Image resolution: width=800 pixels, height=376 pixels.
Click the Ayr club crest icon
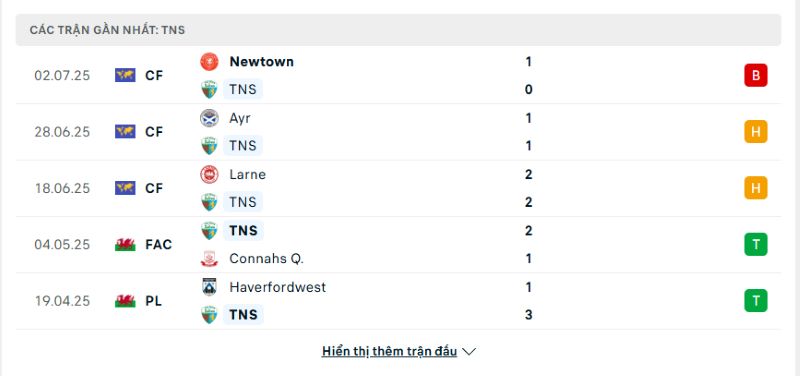pos(209,118)
